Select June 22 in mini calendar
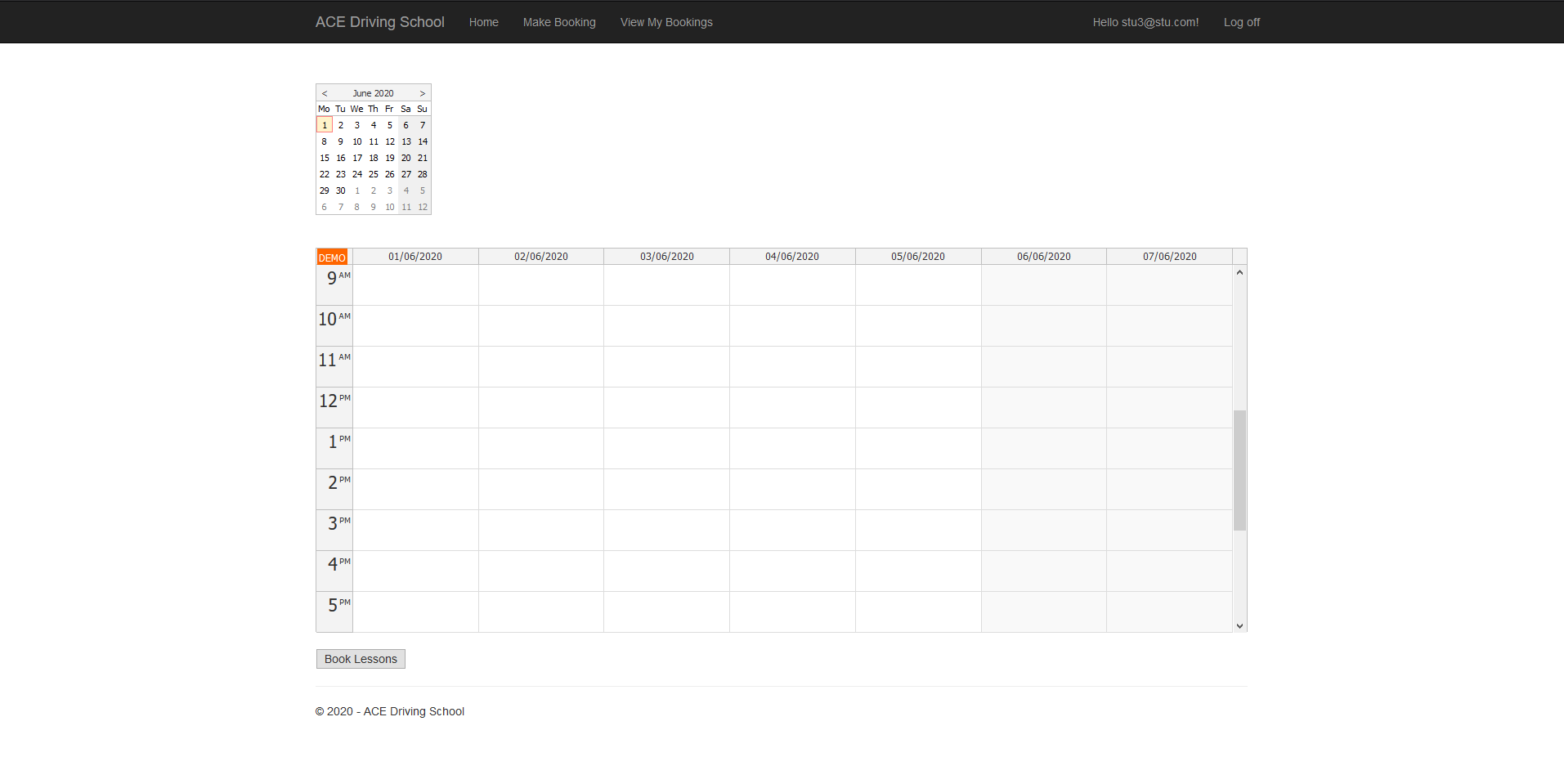Image resolution: width=1564 pixels, height=784 pixels. click(325, 174)
